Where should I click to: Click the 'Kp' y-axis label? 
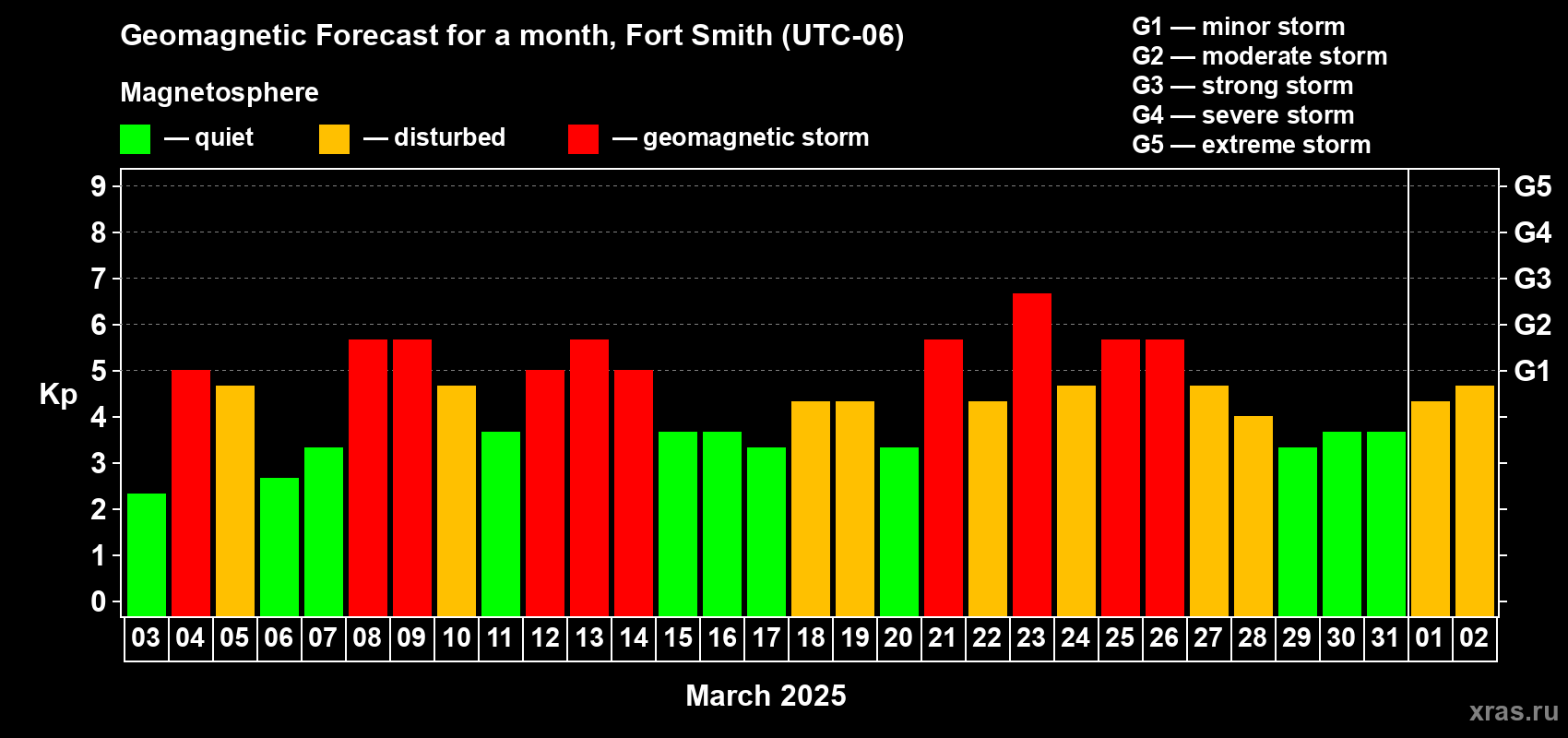(58, 395)
